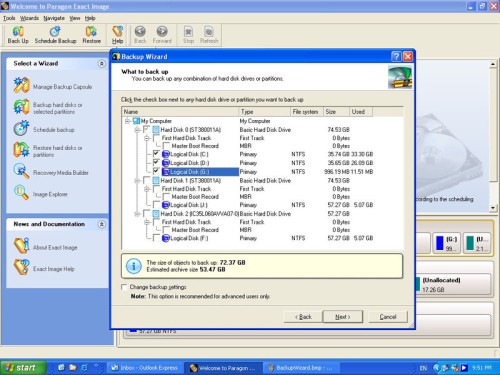Click the (G:) partition block in disk map
This screenshot has width=500, height=375.
447,243
